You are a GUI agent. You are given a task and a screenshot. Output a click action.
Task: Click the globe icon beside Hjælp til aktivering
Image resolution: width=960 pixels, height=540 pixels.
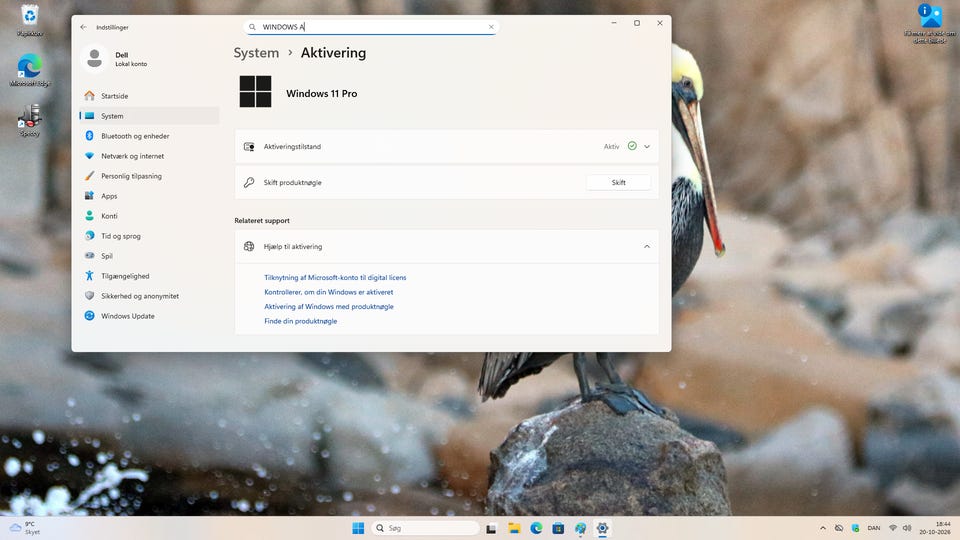[249, 246]
